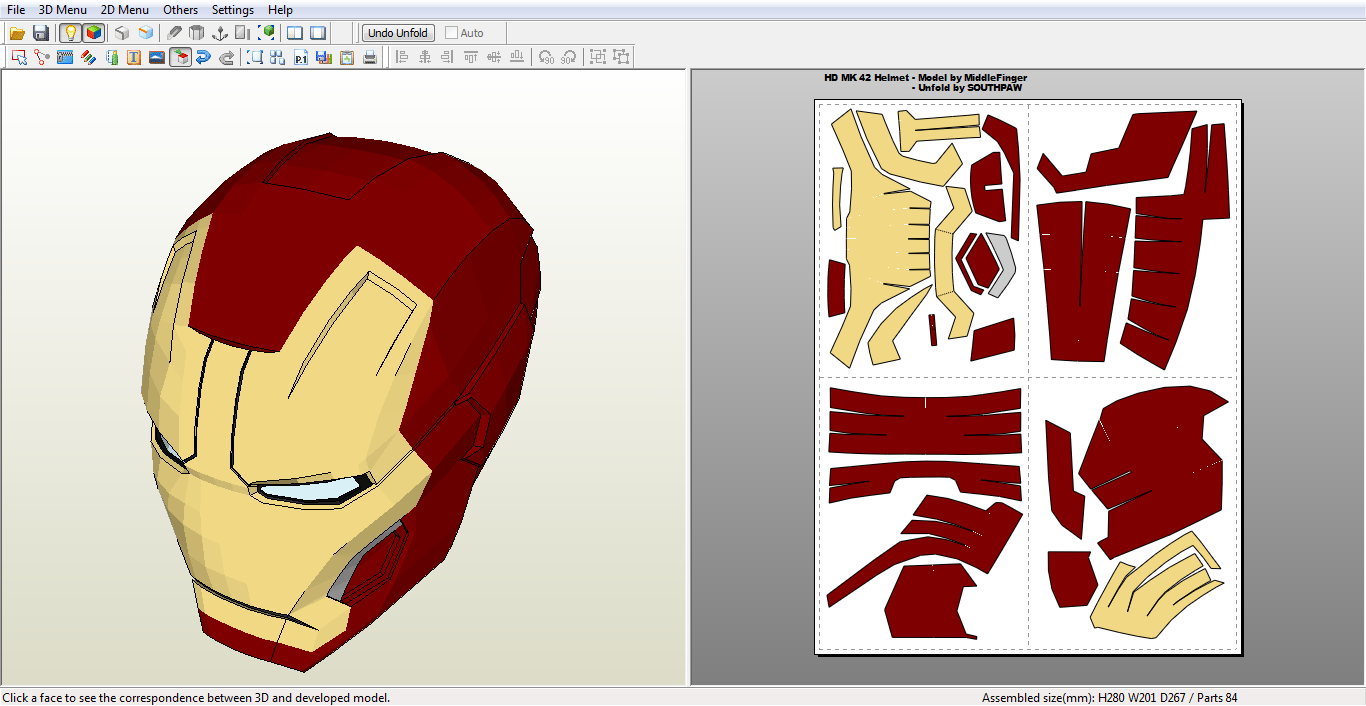Click the align left icon

click(402, 57)
